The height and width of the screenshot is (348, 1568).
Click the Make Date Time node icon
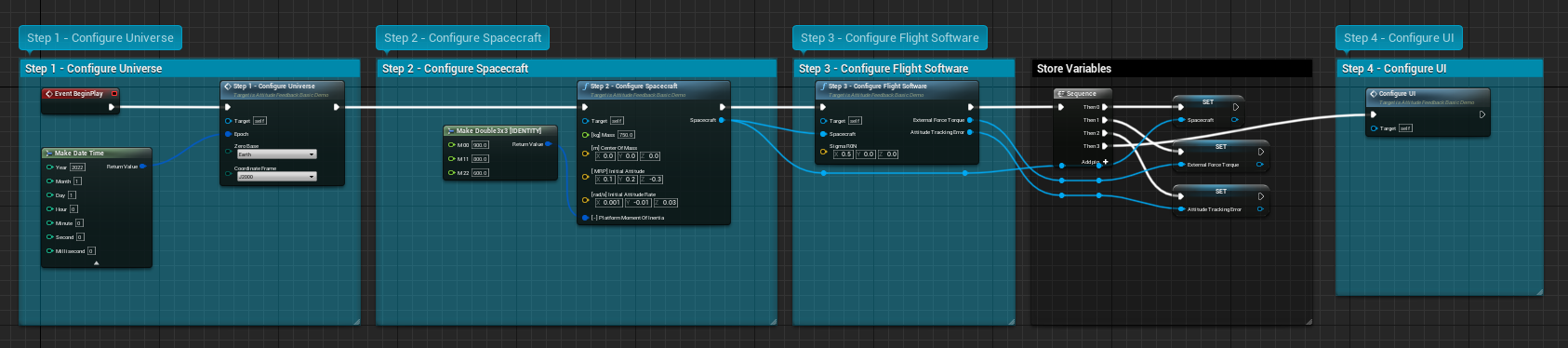click(49, 154)
